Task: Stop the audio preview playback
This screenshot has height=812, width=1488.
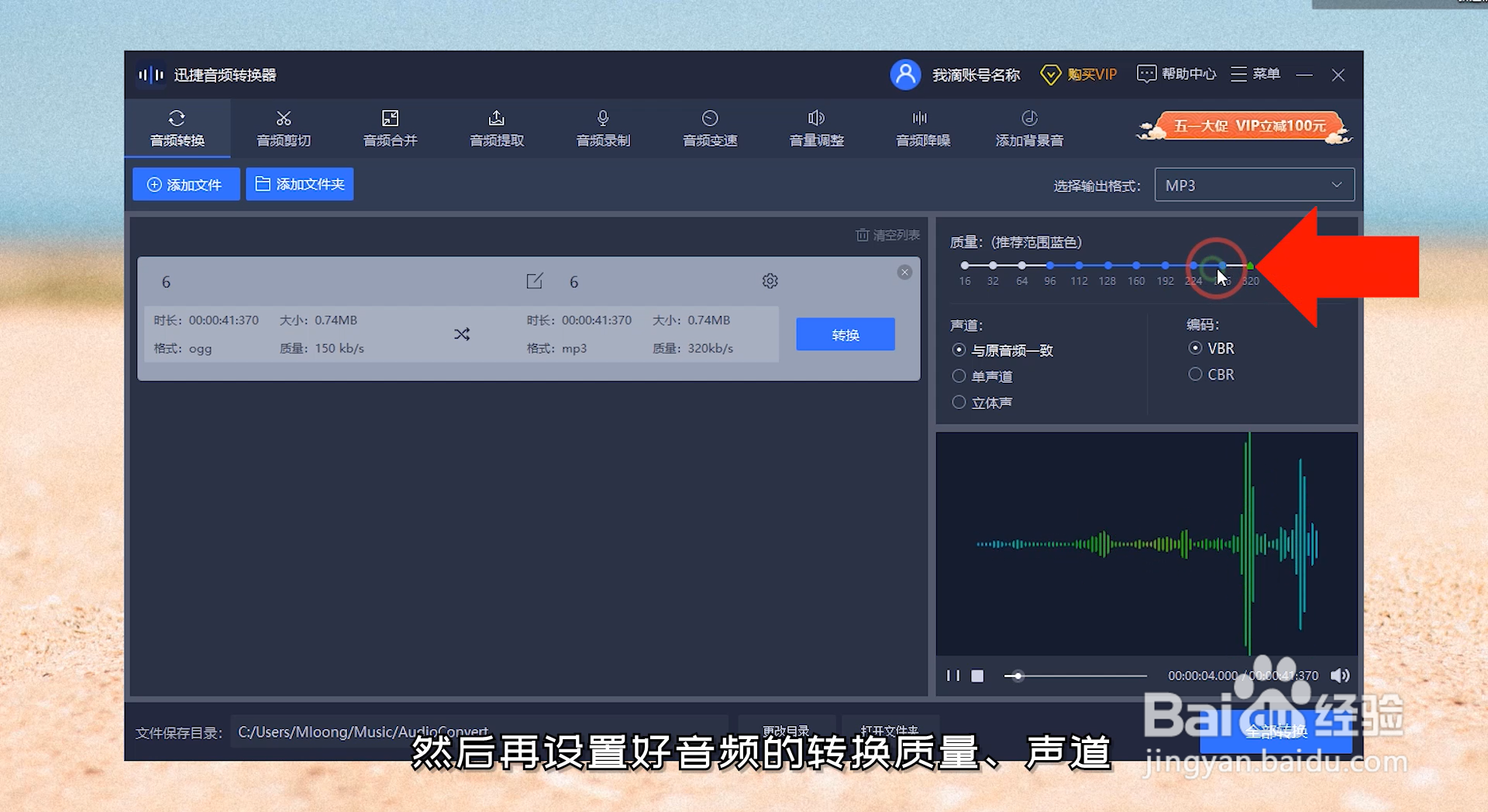Action: 977,676
